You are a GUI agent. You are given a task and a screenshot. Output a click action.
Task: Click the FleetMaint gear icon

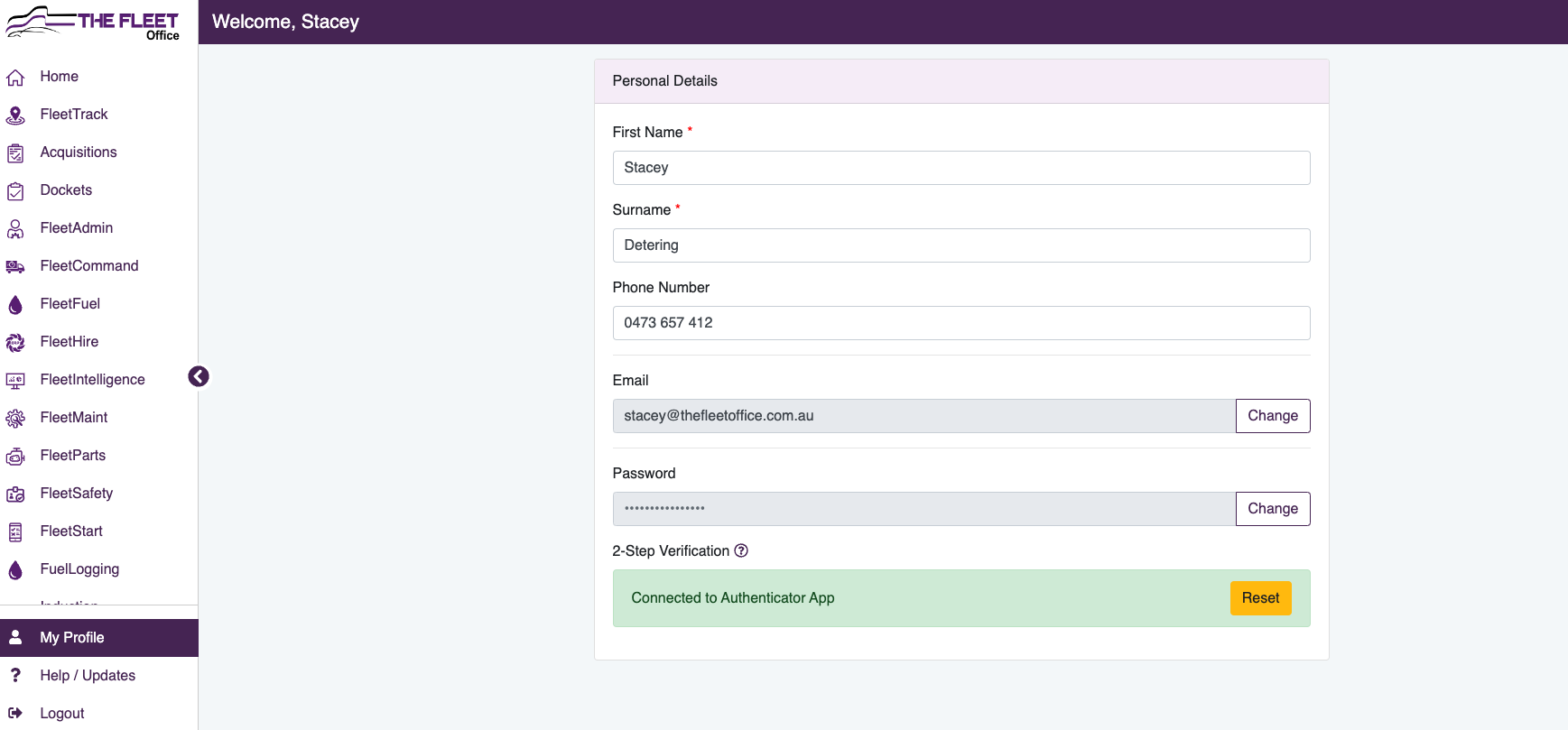click(15, 419)
